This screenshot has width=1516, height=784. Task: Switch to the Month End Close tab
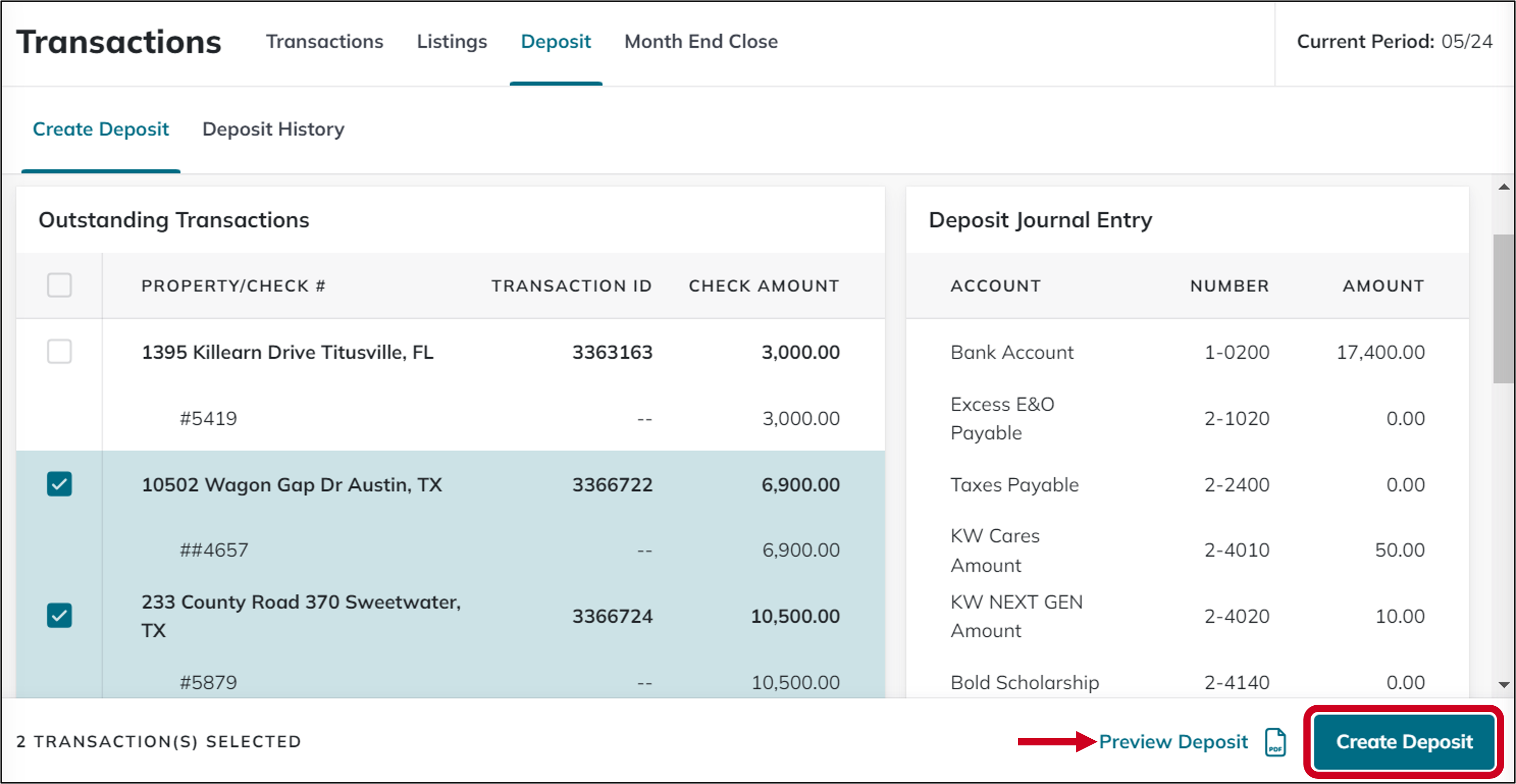click(701, 41)
